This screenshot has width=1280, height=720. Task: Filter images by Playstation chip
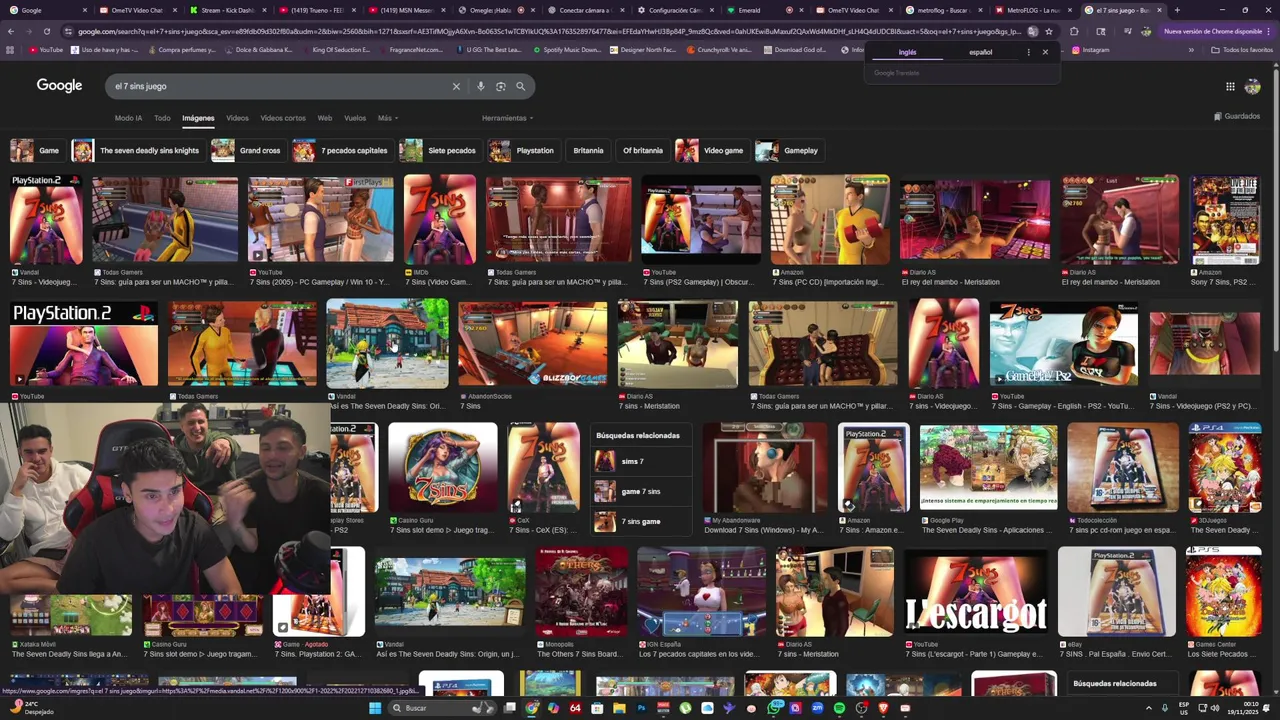522,151
